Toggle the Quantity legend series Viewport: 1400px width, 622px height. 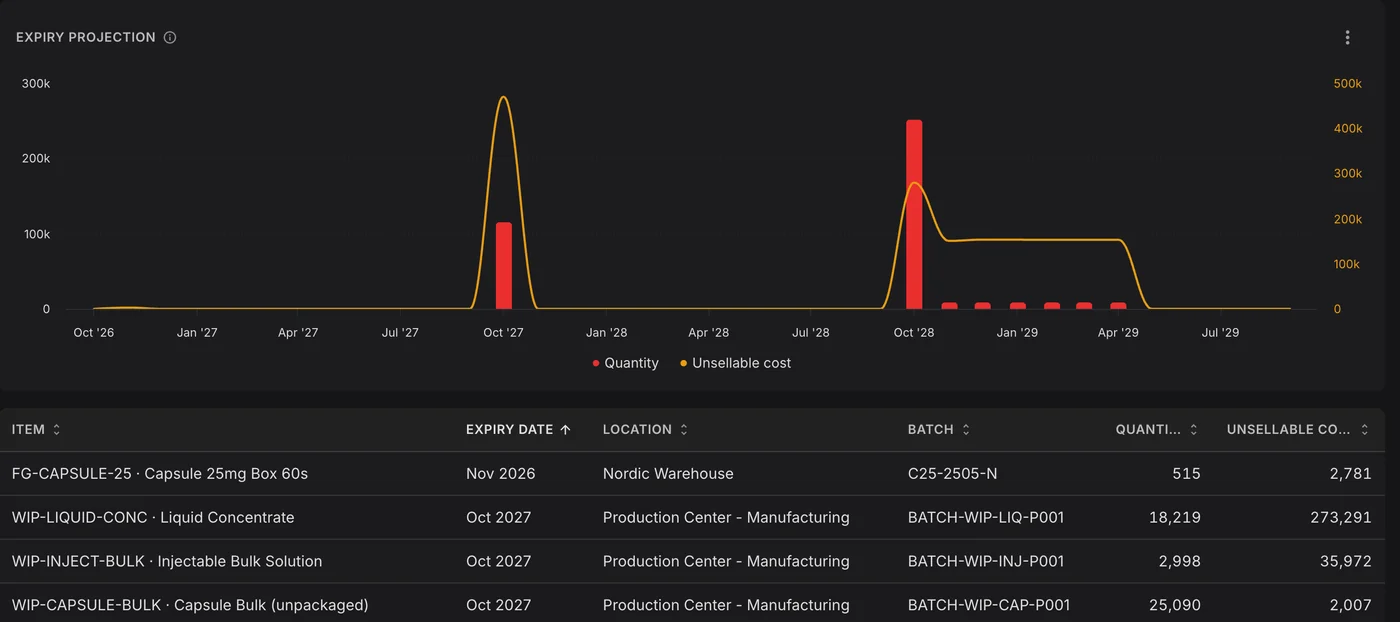coord(626,363)
